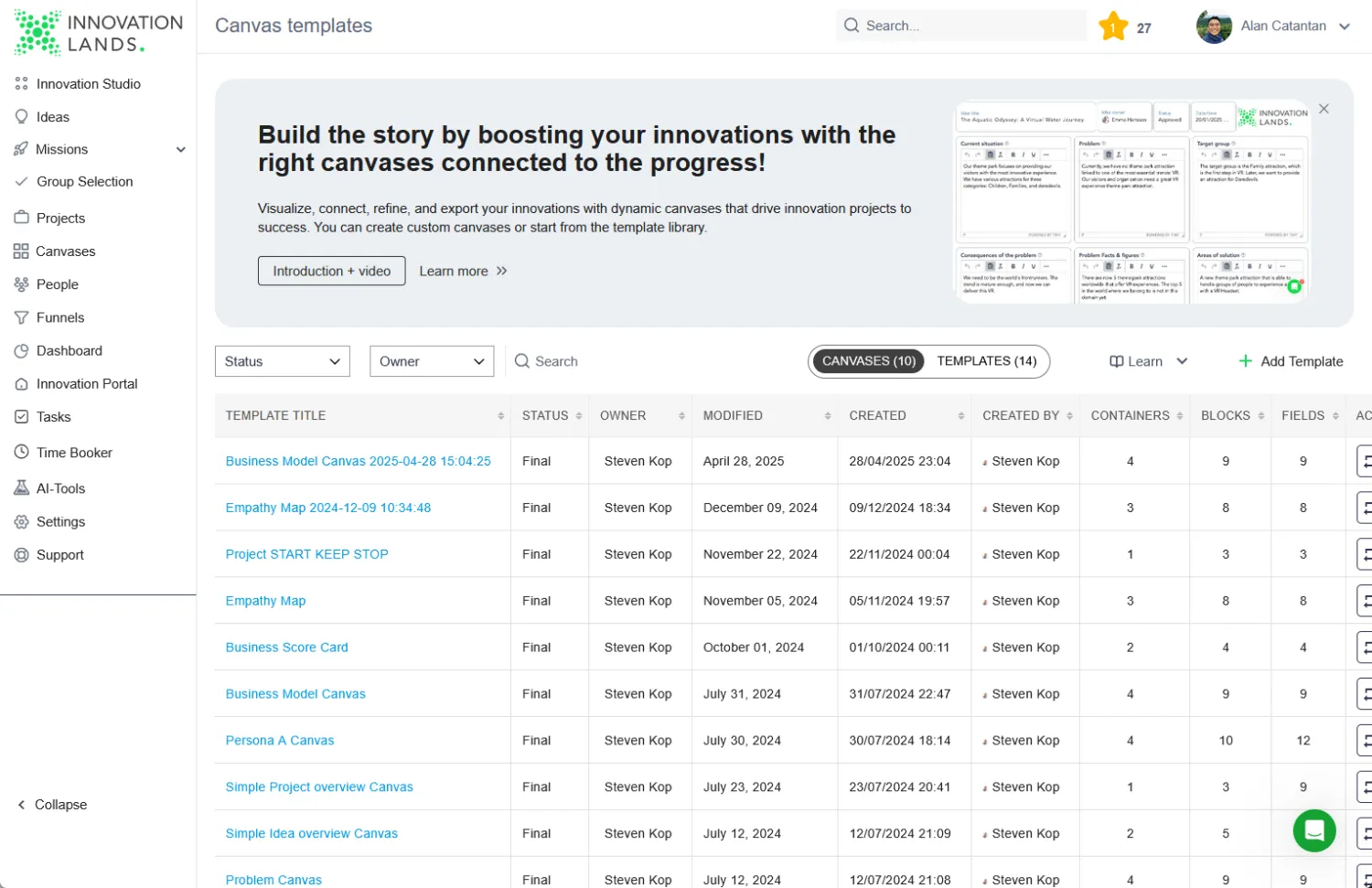Close the canvases intro banner
1372x888 pixels.
1324,109
